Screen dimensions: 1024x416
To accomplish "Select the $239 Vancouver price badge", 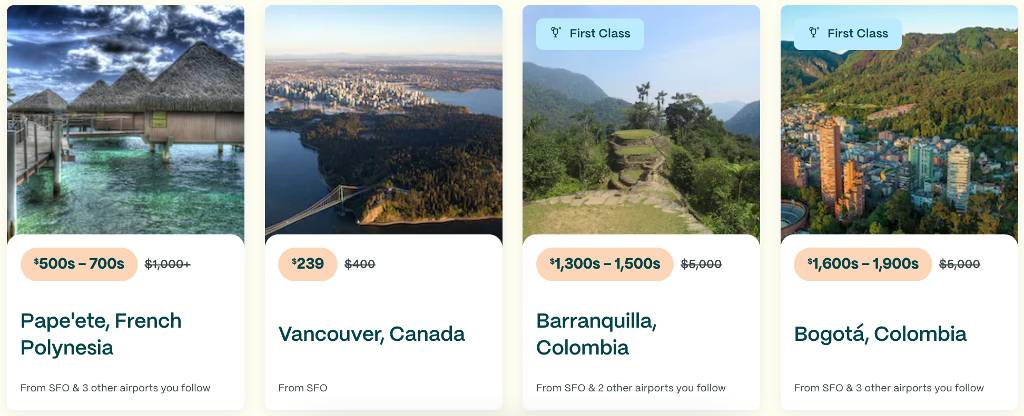I will tap(308, 264).
